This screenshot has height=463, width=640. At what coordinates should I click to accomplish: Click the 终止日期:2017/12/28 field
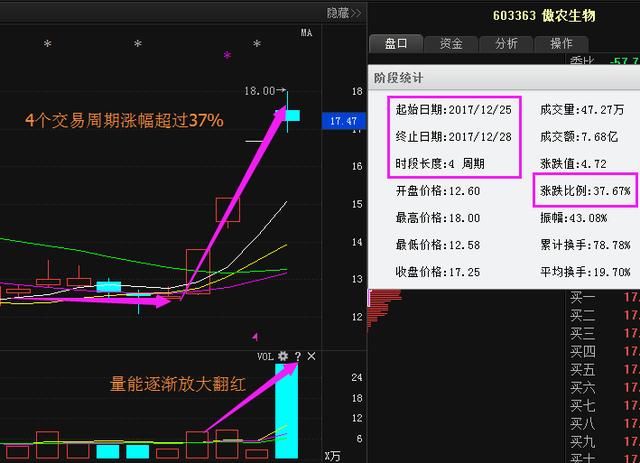click(453, 137)
